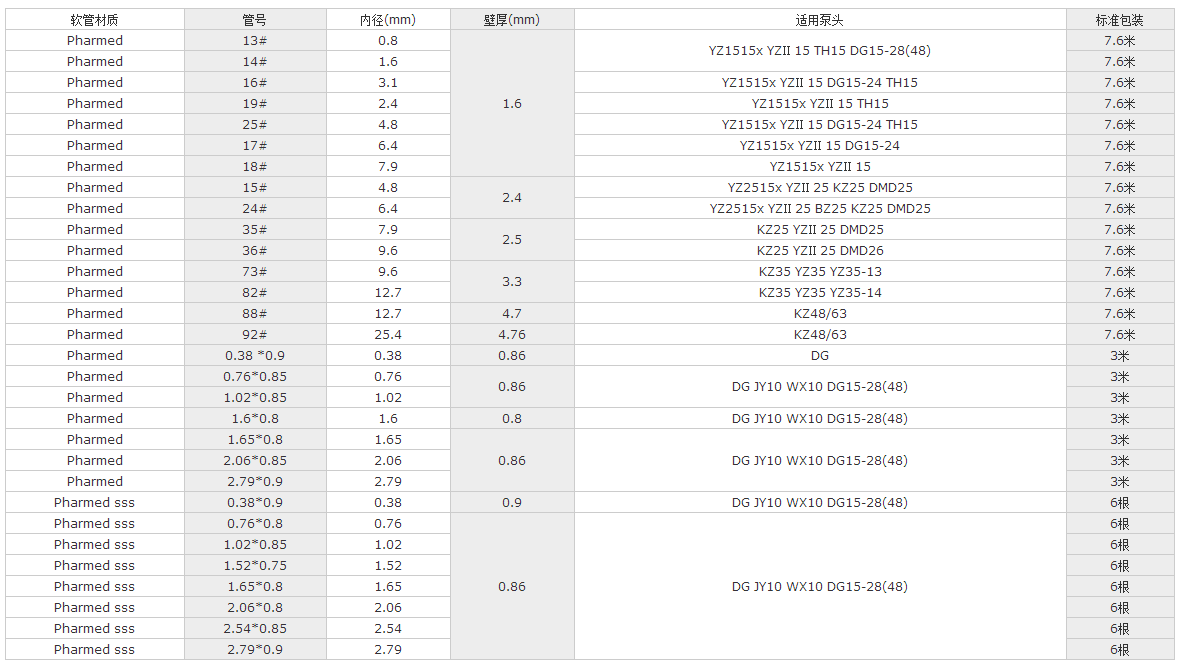1182x667 pixels.
Task: Click the 标准包装 column header
Action: pos(1120,20)
